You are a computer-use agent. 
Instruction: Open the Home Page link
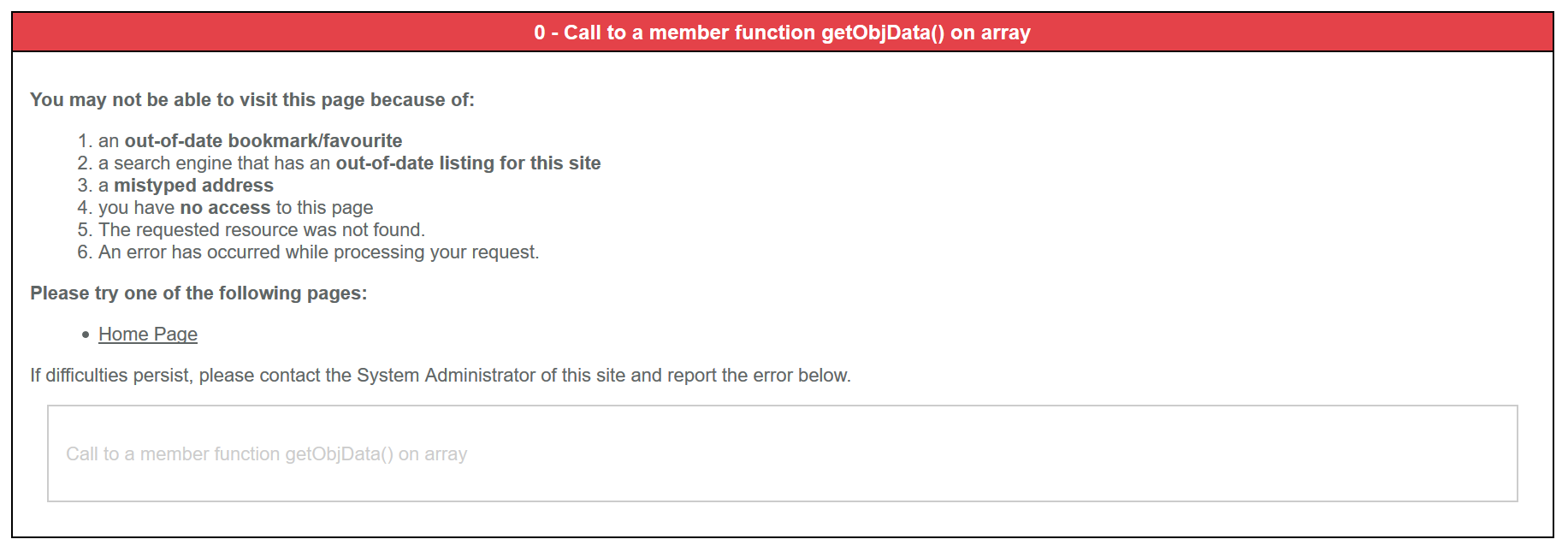(148, 335)
